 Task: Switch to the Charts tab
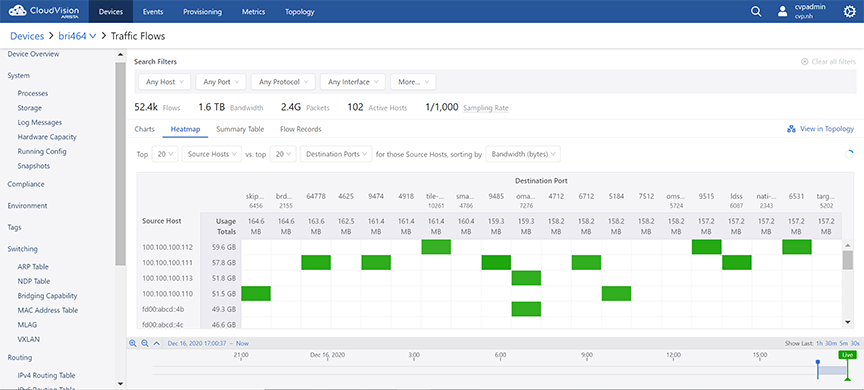click(x=144, y=129)
